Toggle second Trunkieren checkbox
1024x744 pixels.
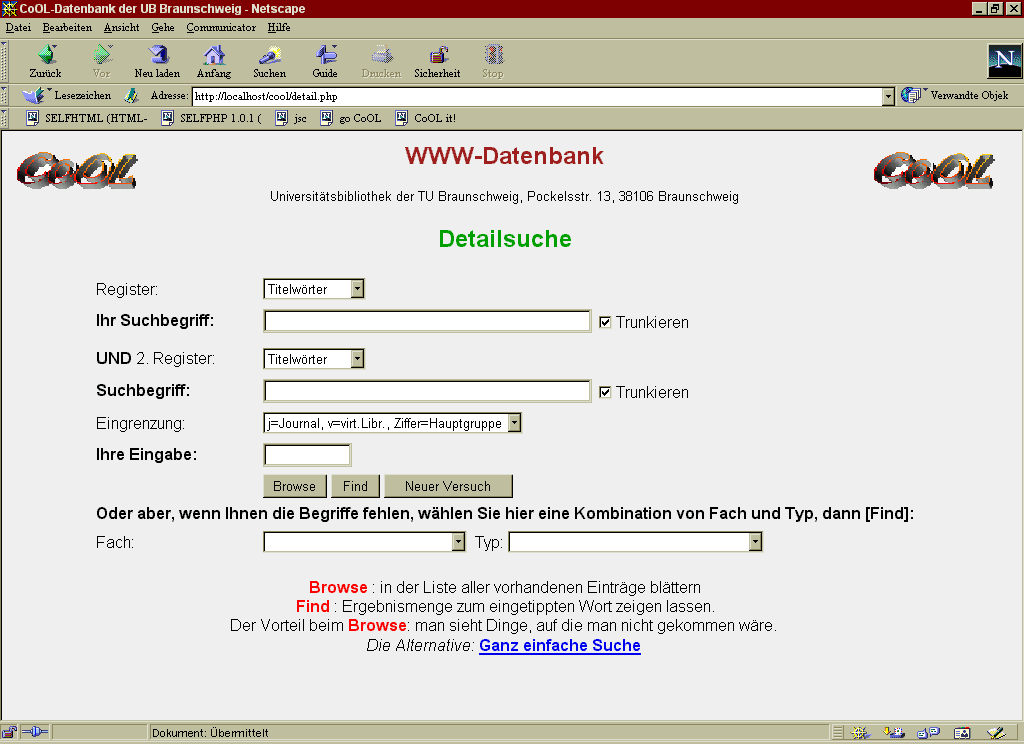[x=605, y=392]
